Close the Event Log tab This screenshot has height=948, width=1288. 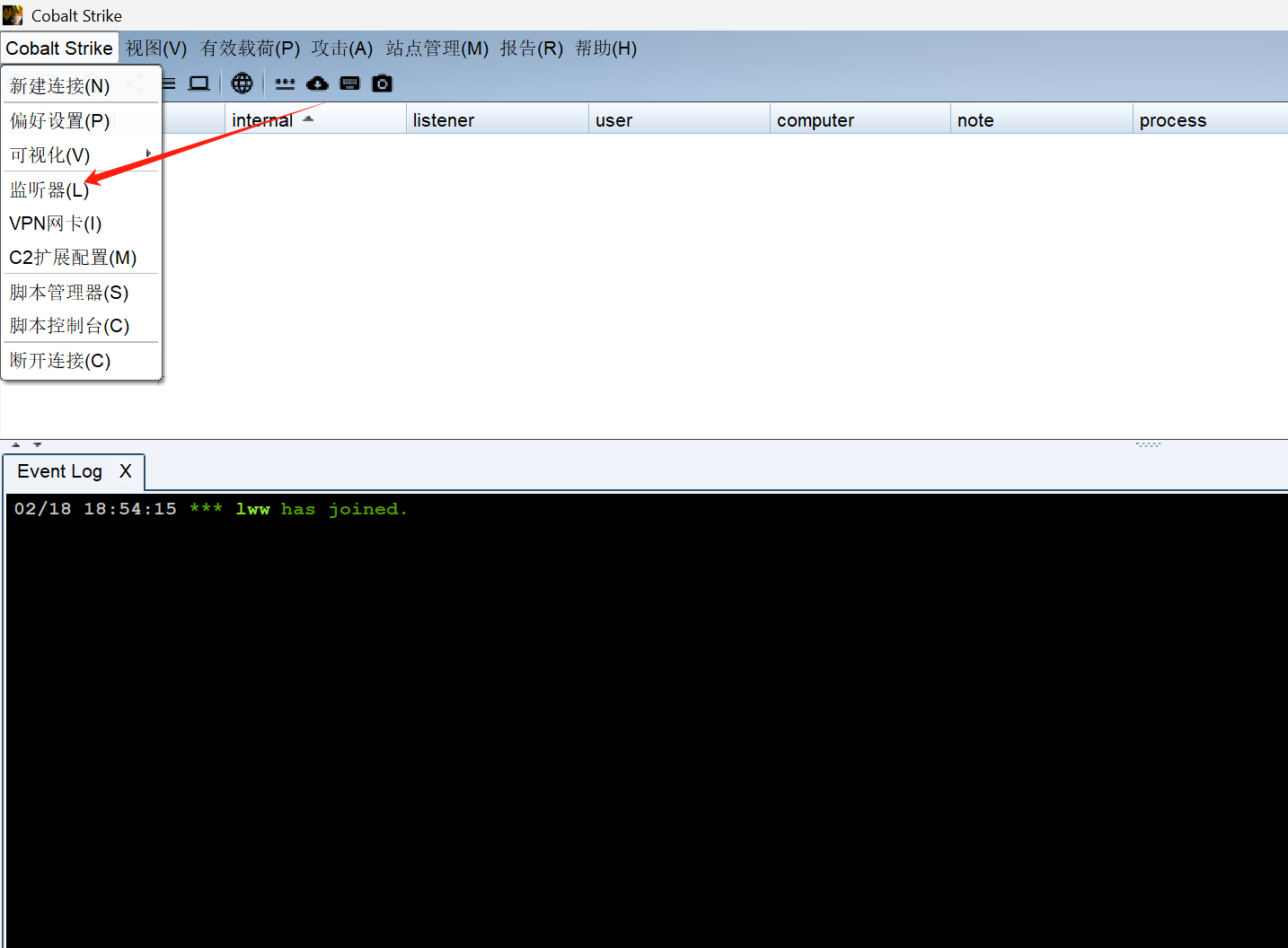coord(126,471)
